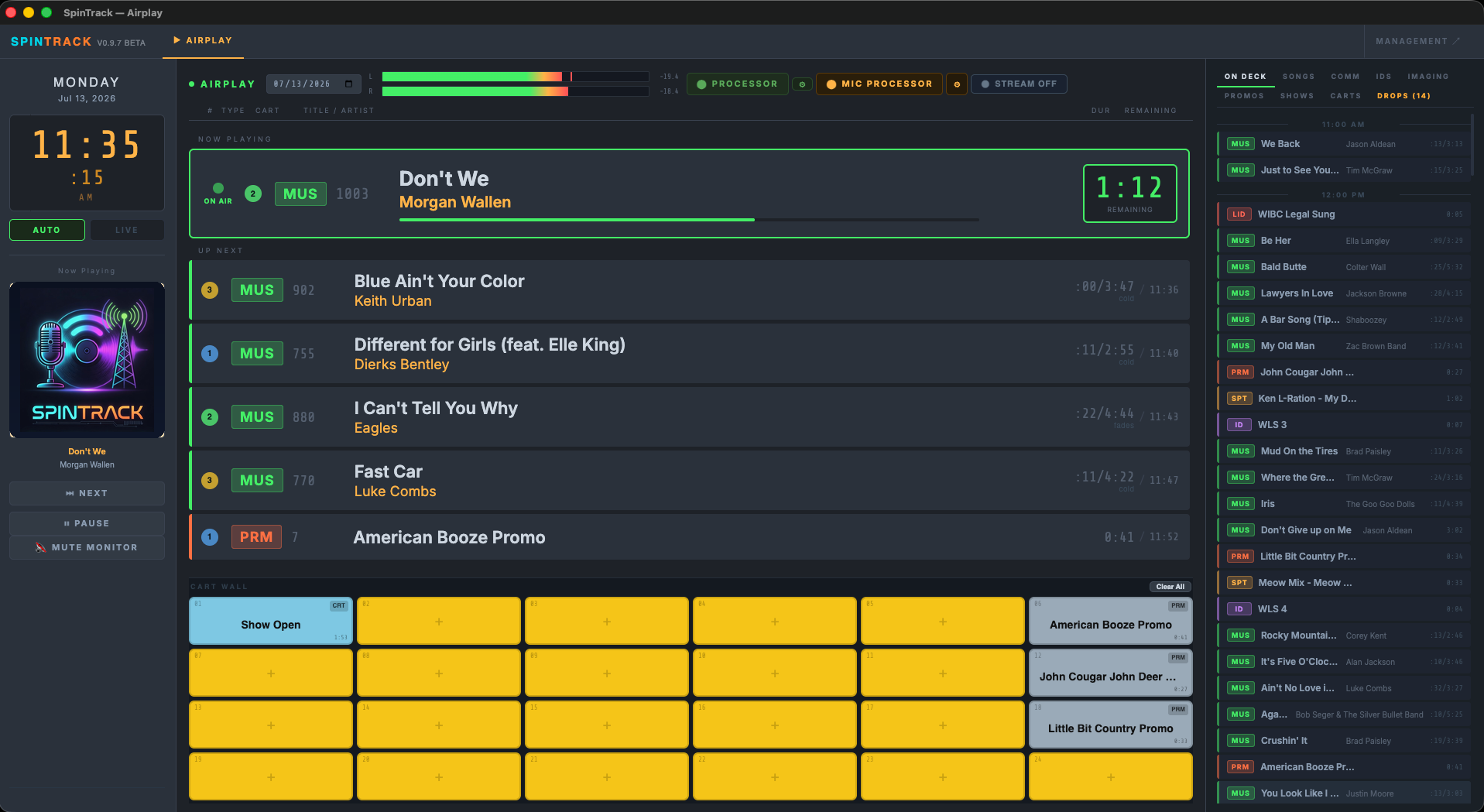
Task: Switch to the Carts tab
Action: [x=1345, y=96]
